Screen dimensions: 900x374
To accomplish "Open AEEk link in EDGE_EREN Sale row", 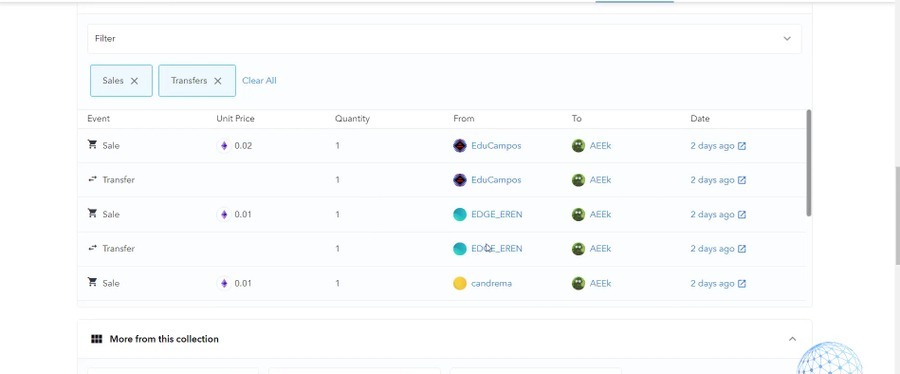I will (600, 215).
